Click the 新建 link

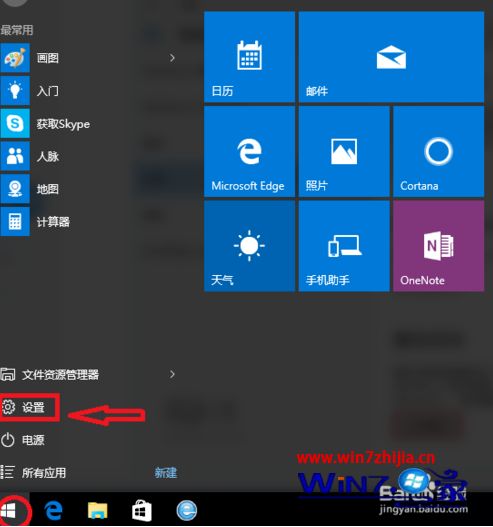point(166,473)
